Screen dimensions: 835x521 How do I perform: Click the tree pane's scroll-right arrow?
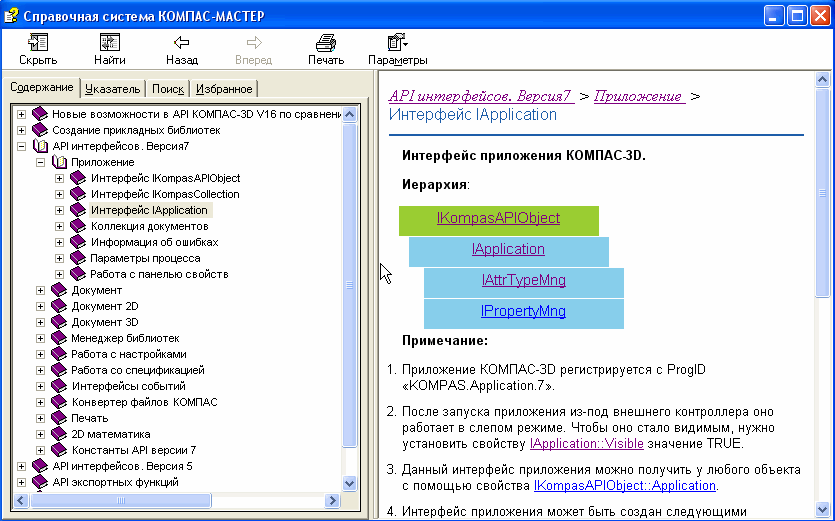[332, 500]
